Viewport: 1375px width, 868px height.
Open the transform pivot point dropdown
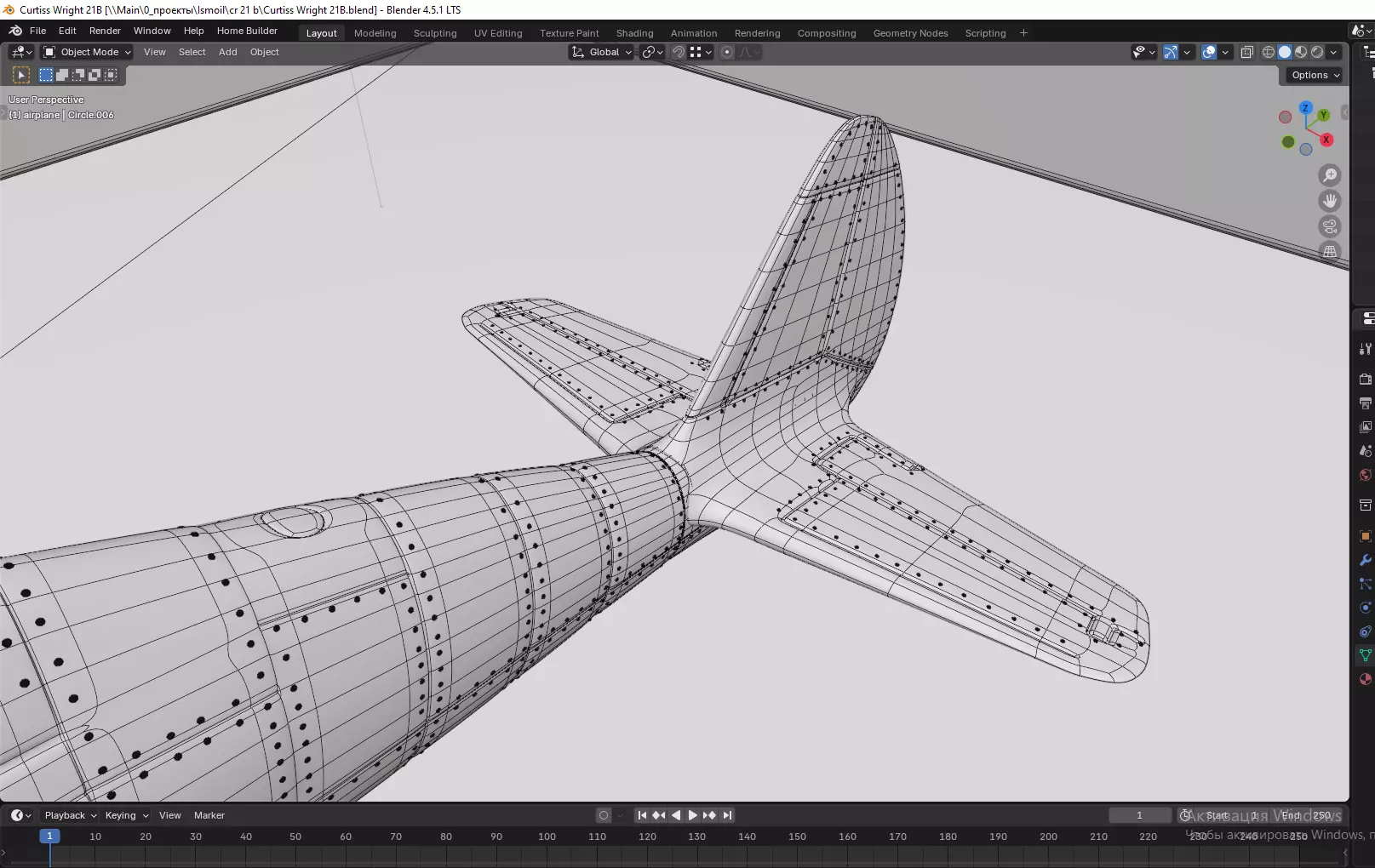(x=653, y=52)
